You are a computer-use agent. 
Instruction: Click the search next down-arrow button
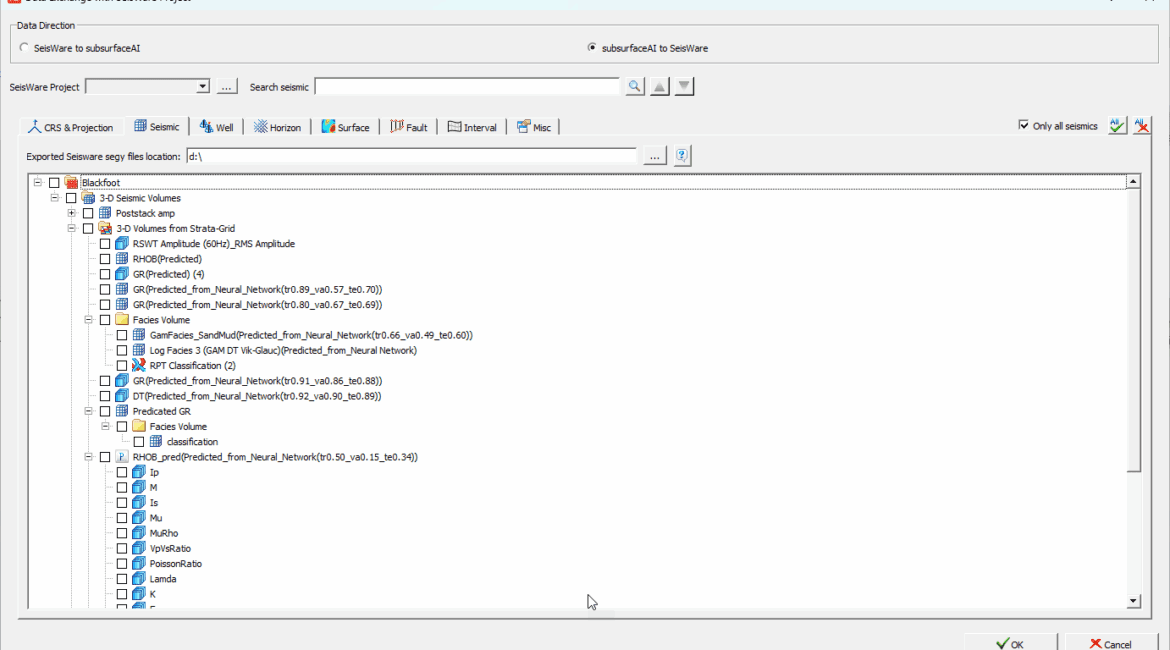click(684, 87)
